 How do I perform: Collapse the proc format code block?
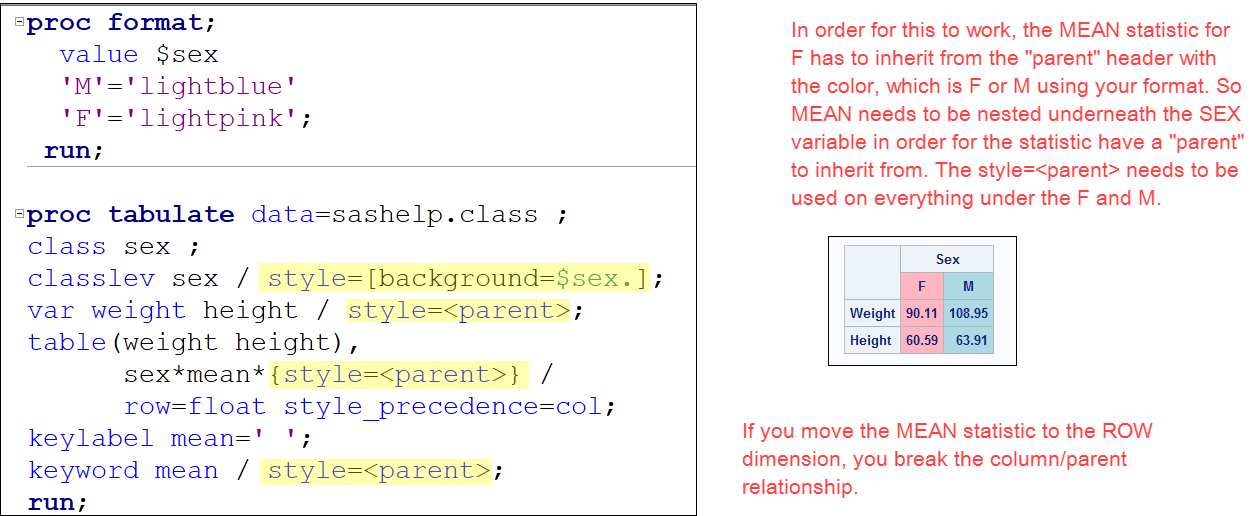tap(20, 23)
